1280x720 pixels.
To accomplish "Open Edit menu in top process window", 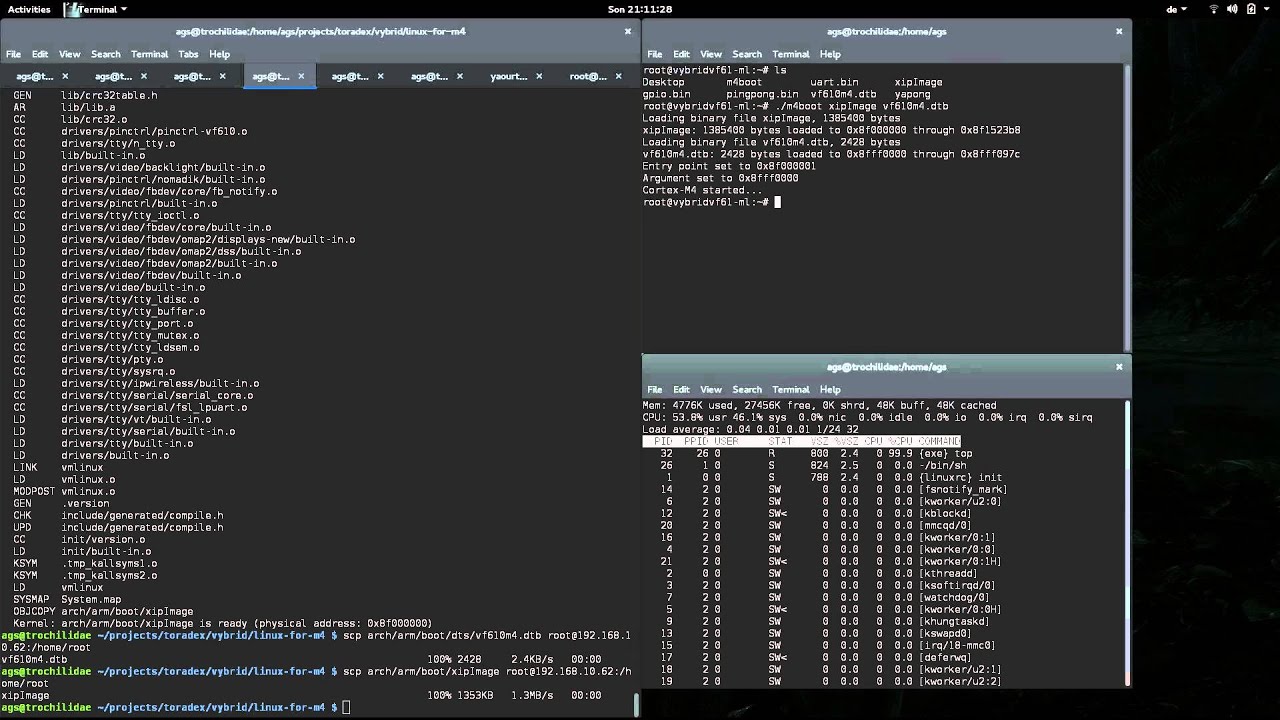I will point(681,389).
